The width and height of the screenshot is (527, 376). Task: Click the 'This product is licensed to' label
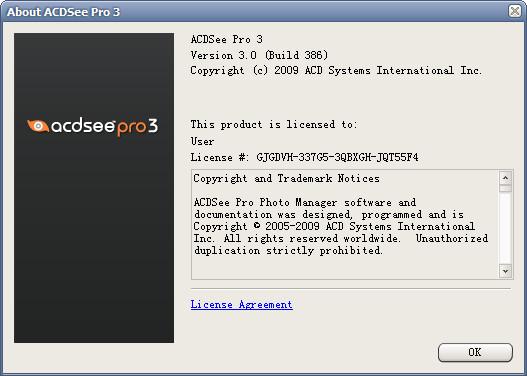274,125
